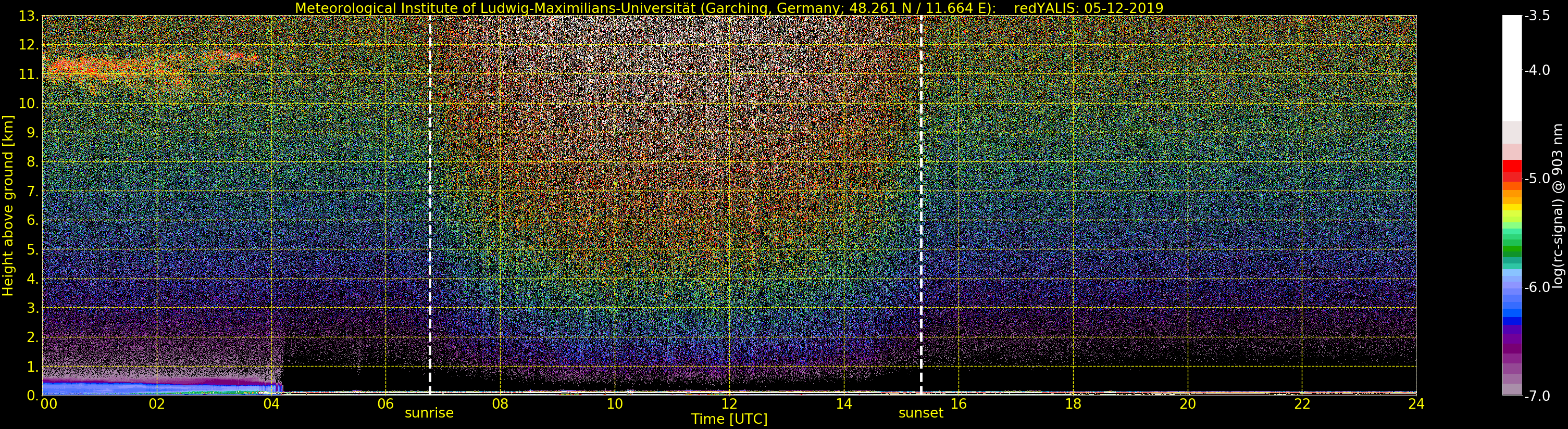Click the time axis tick '12'
The height and width of the screenshot is (429, 1568).
[729, 403]
